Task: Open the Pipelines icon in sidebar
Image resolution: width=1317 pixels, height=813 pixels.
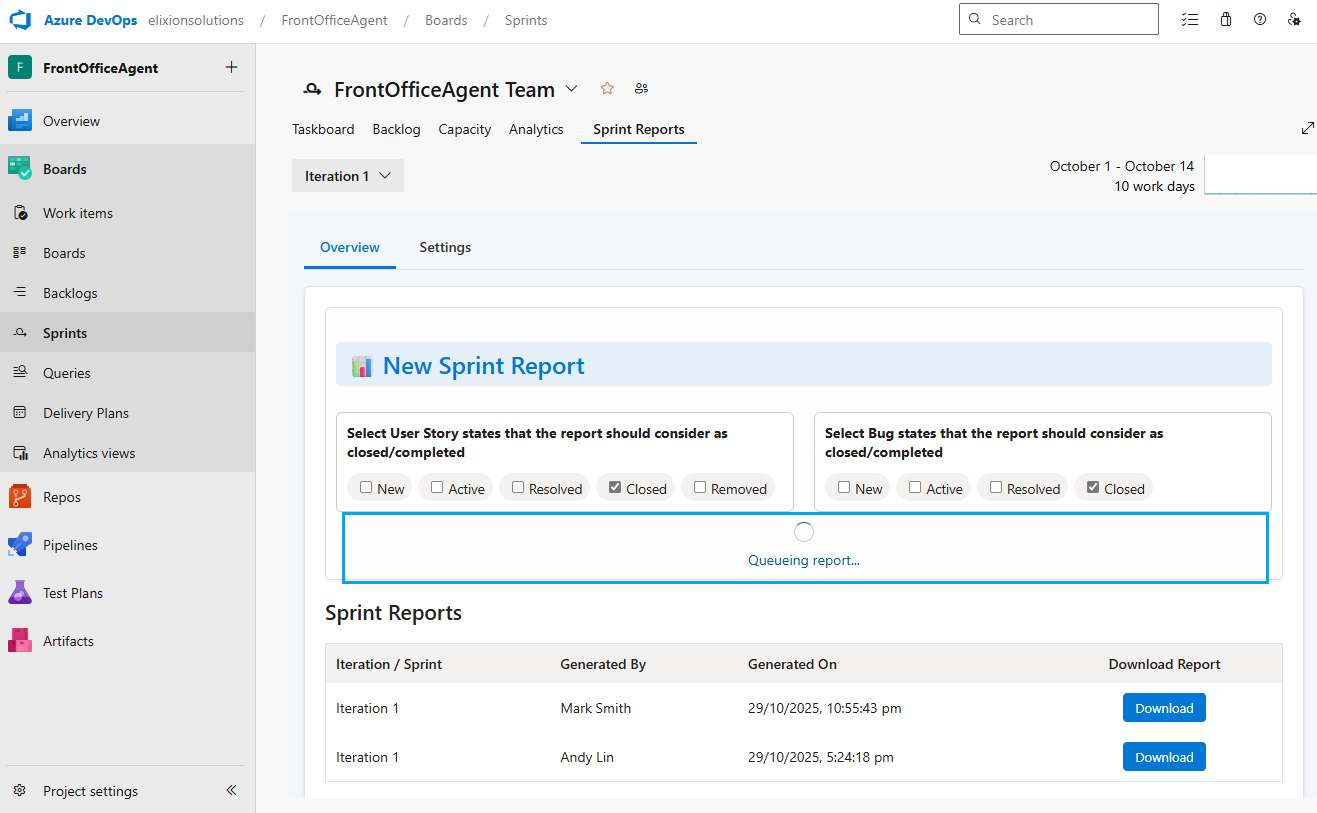Action: click(x=20, y=545)
